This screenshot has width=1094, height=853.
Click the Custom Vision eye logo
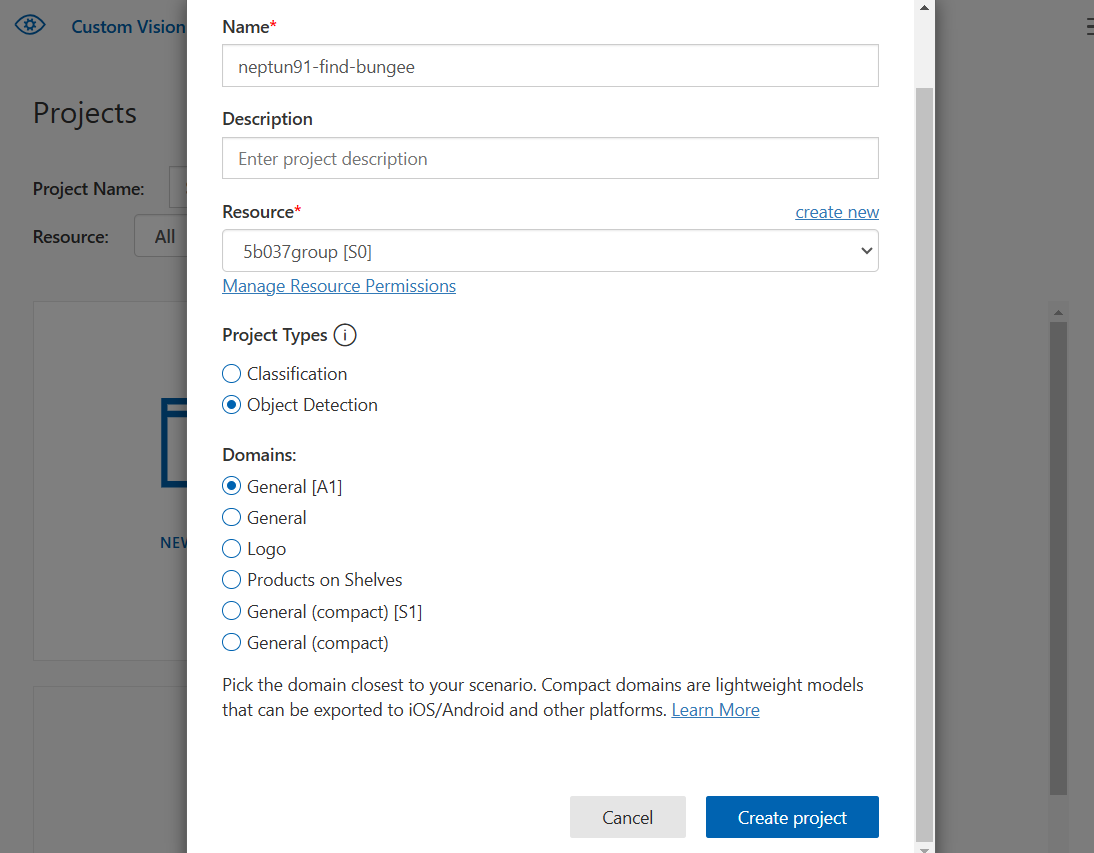click(30, 25)
